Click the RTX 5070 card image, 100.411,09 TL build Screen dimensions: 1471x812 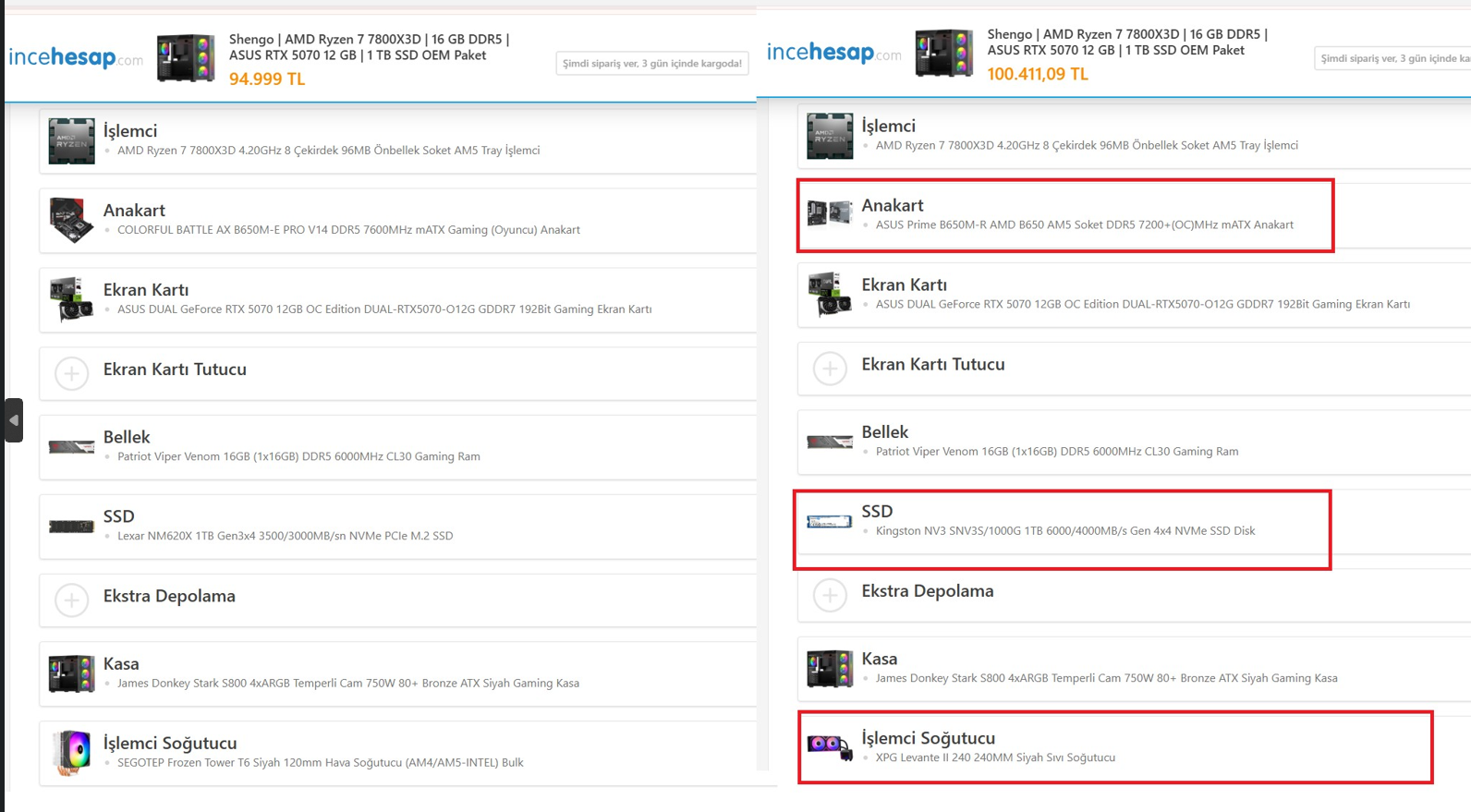(830, 294)
